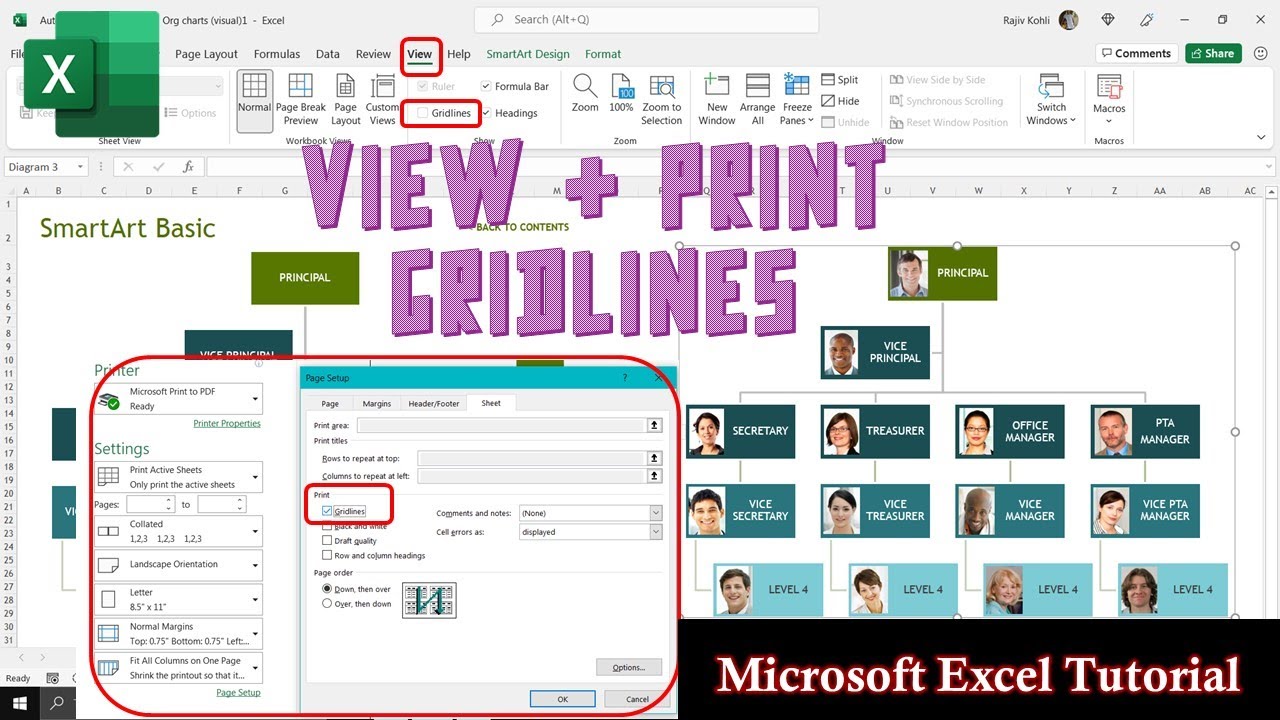
Task: Open Page Setup link under settings
Action: point(238,692)
